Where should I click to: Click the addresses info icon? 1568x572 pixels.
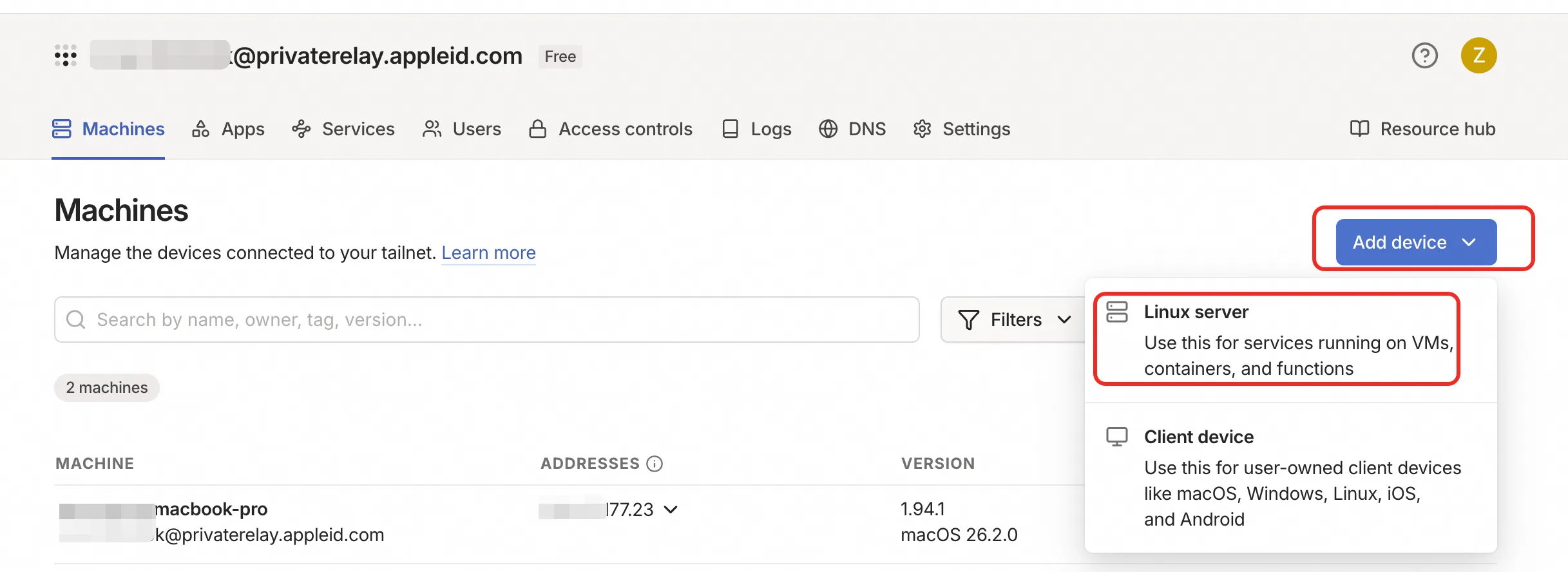[x=655, y=464]
